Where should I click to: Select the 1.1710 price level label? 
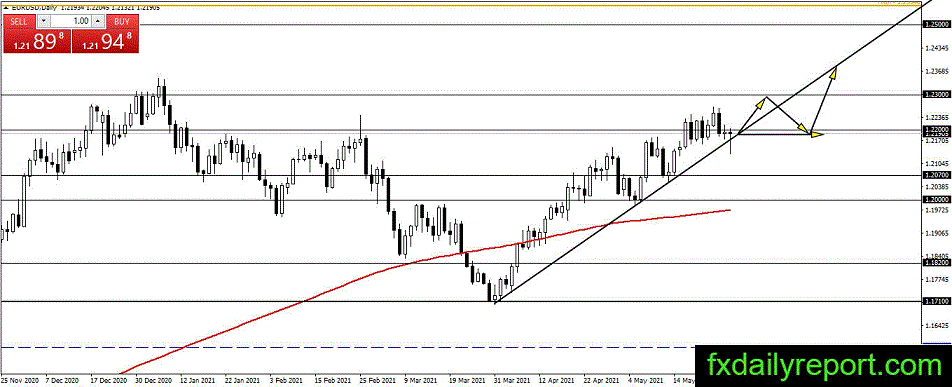pyautogui.click(x=936, y=301)
